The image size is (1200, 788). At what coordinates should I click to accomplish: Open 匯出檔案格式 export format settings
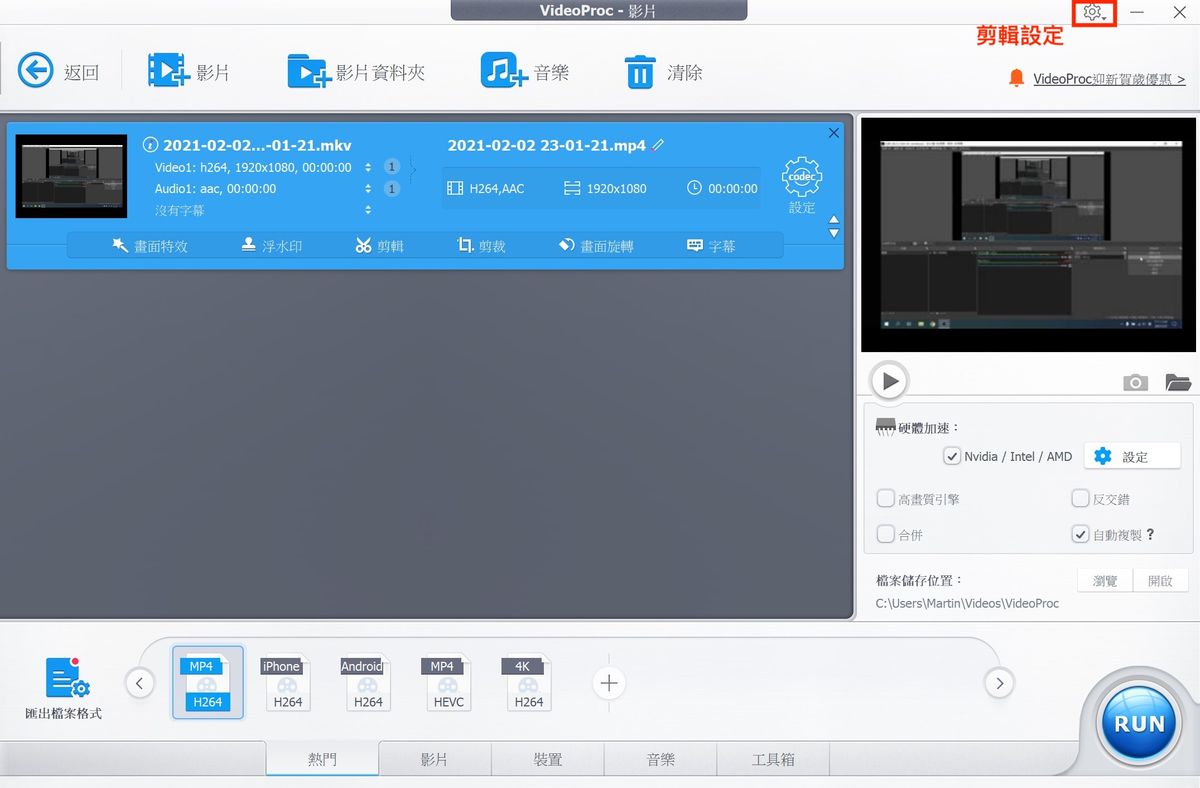[63, 689]
